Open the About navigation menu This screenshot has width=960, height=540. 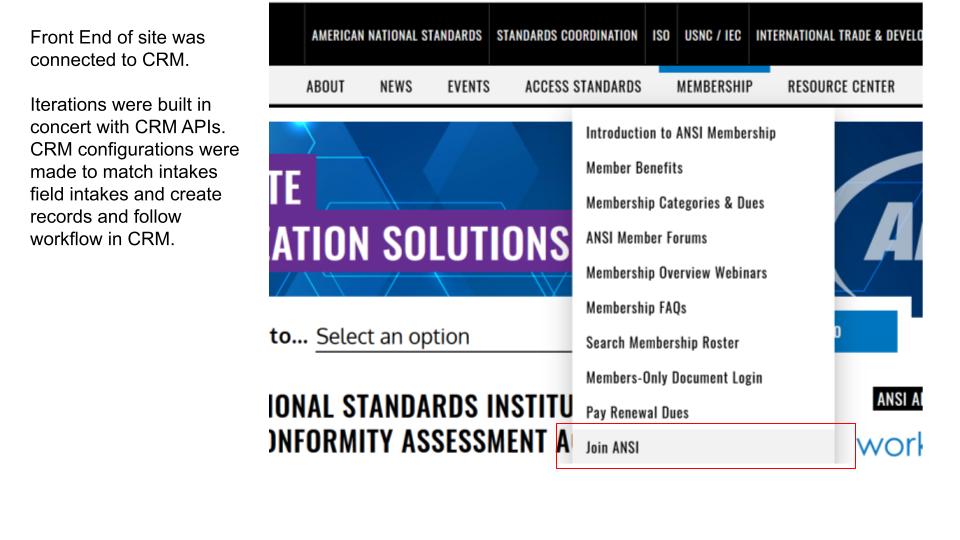pyautogui.click(x=325, y=87)
